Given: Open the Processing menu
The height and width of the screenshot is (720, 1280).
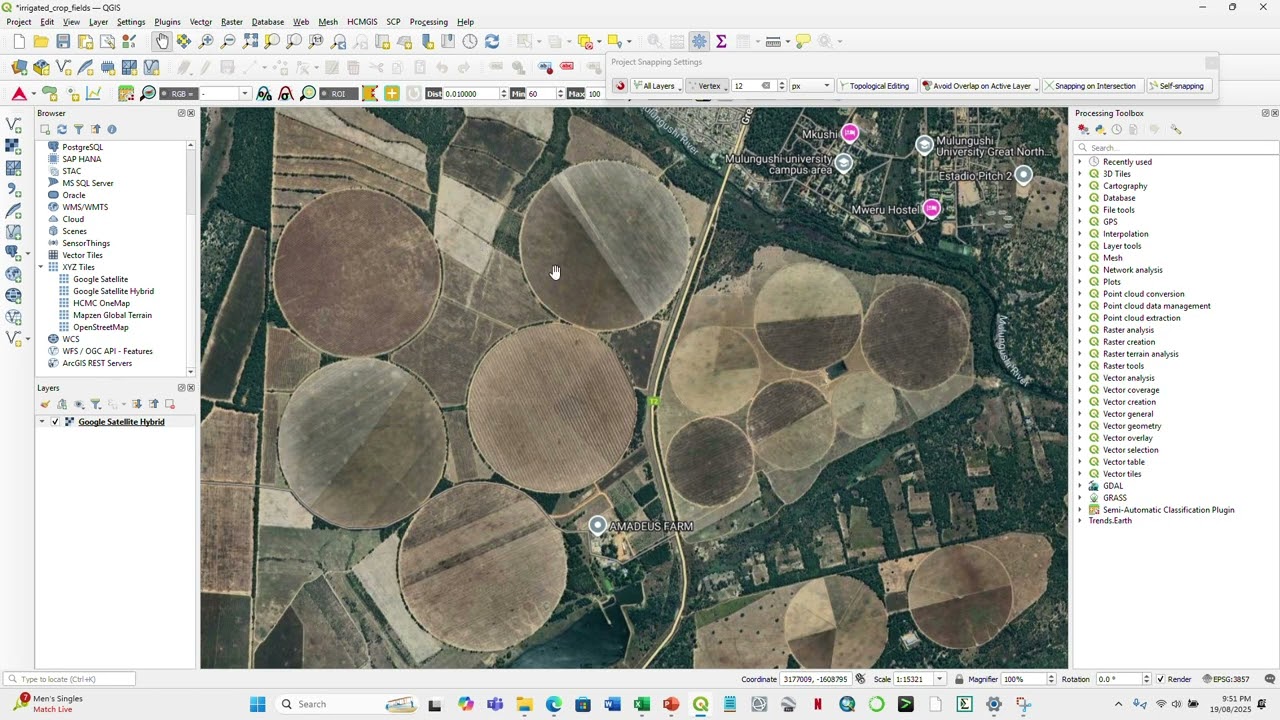Looking at the screenshot, I should click(428, 22).
